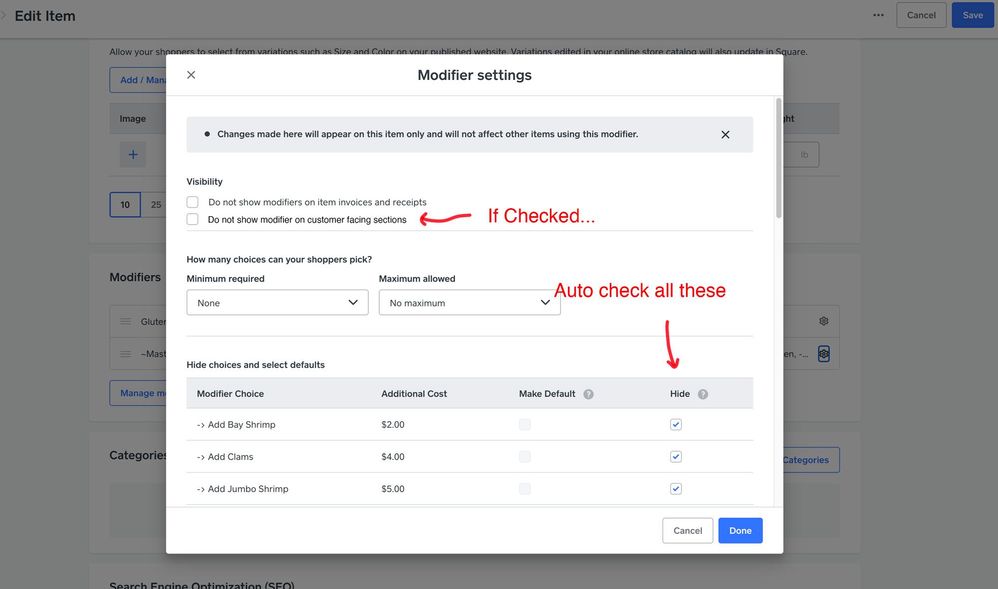Click Done in the Modifier settings dialog
Screen dimensions: 998x589
point(740,531)
